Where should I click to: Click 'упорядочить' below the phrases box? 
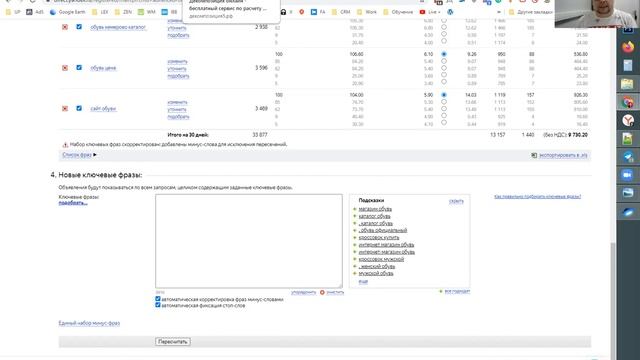(x=304, y=292)
